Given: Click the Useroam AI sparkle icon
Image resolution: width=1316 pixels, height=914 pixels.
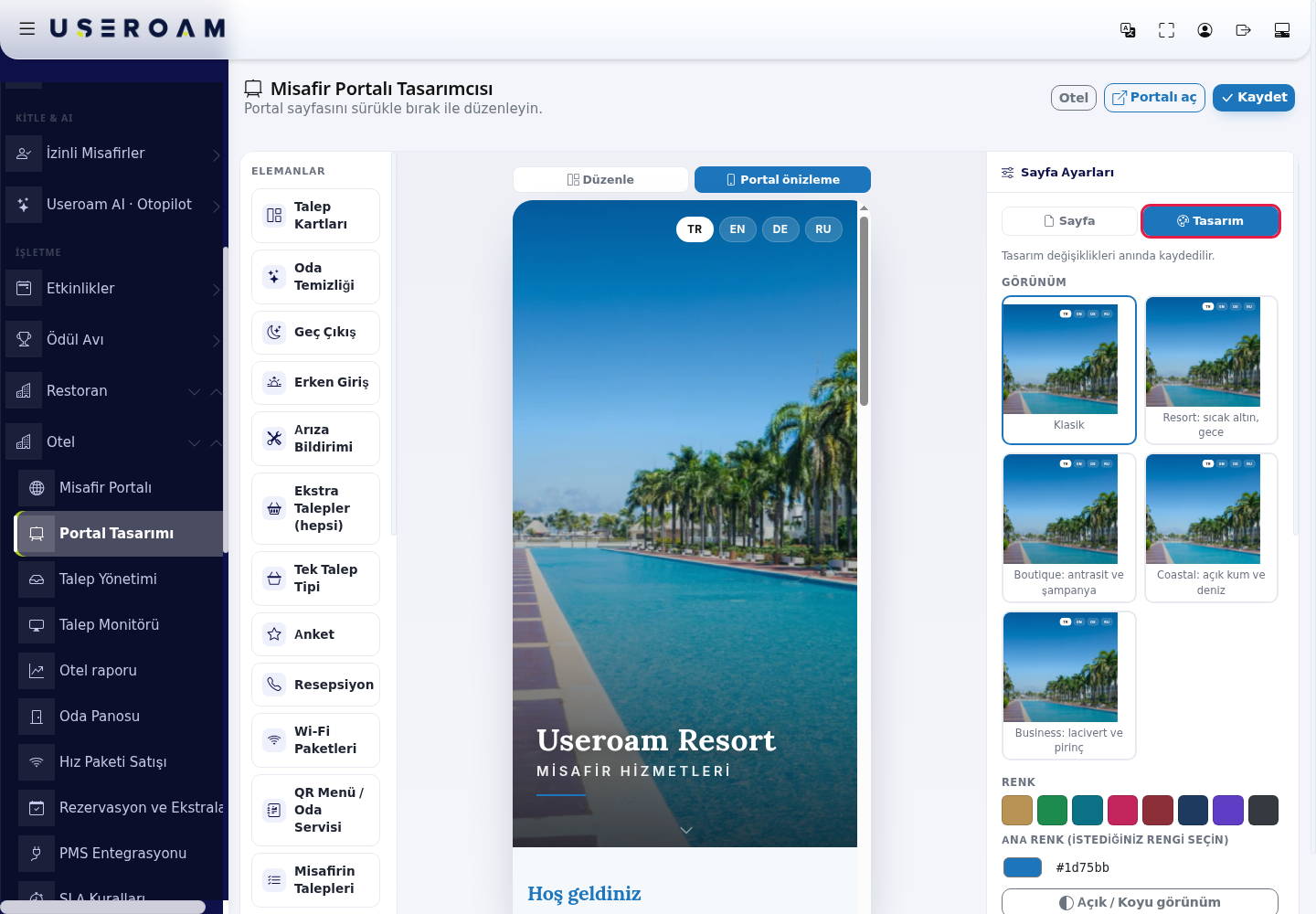Looking at the screenshot, I should [x=24, y=205].
